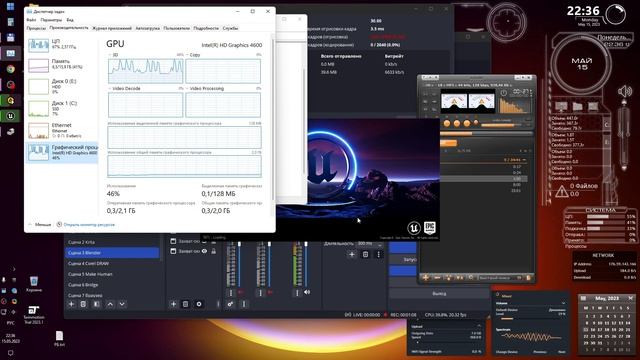Select Сцена 2 Krita in OBS scenes
The image size is (640, 360).
(x=112, y=242)
